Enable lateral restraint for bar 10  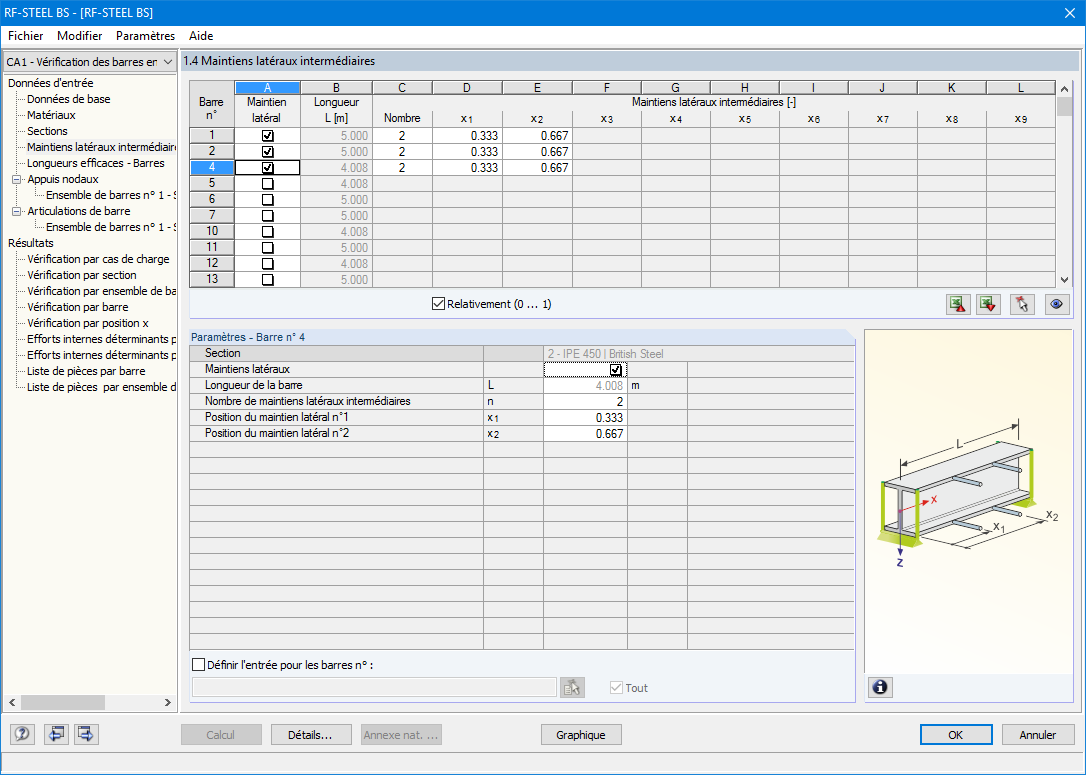coord(267,231)
